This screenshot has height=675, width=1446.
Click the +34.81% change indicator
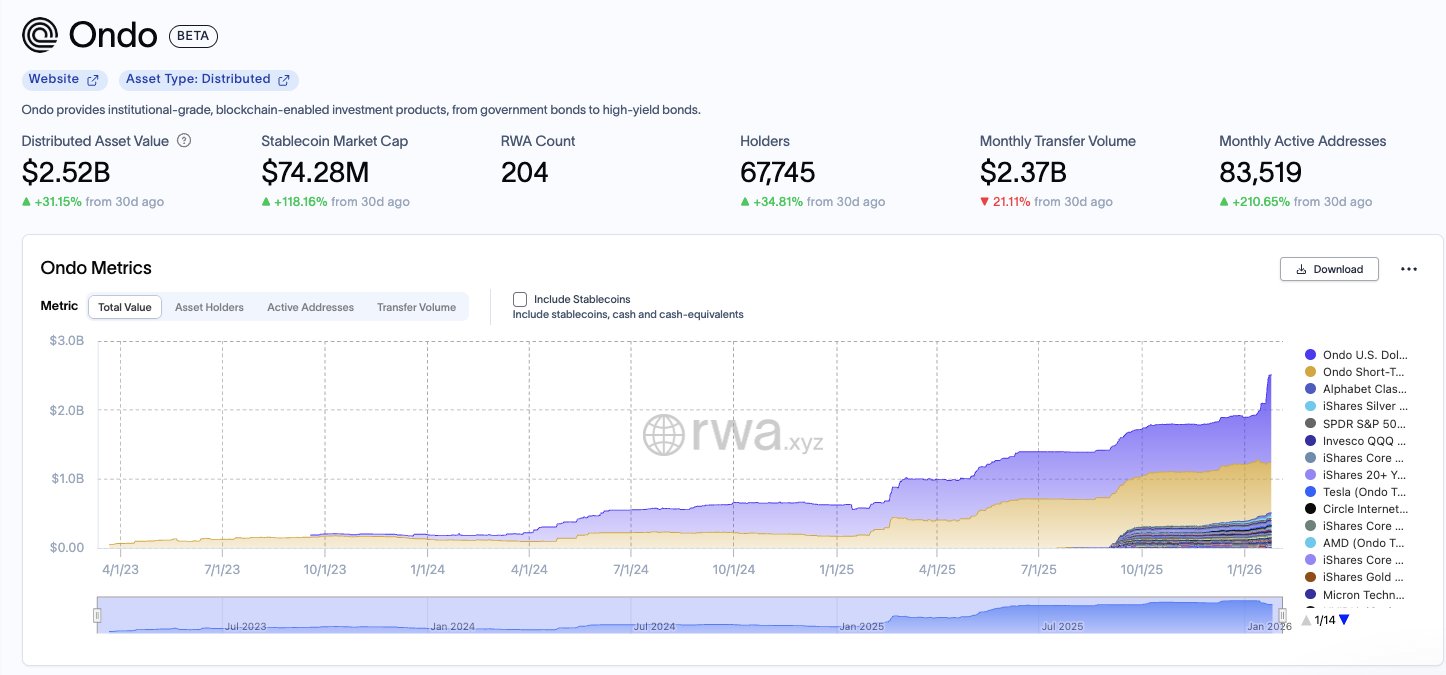(771, 202)
